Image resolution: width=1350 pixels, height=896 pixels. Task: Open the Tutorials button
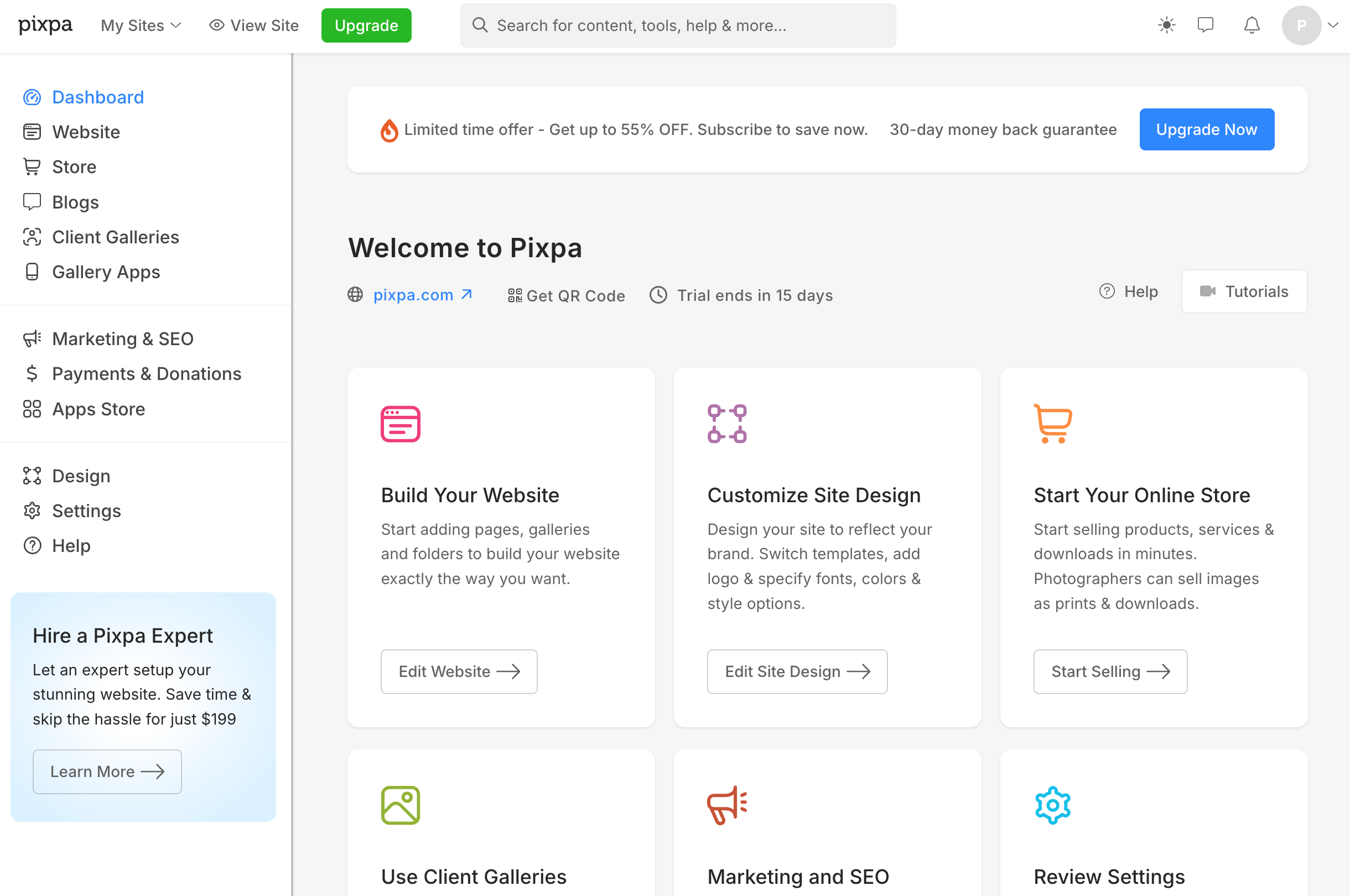click(1244, 291)
